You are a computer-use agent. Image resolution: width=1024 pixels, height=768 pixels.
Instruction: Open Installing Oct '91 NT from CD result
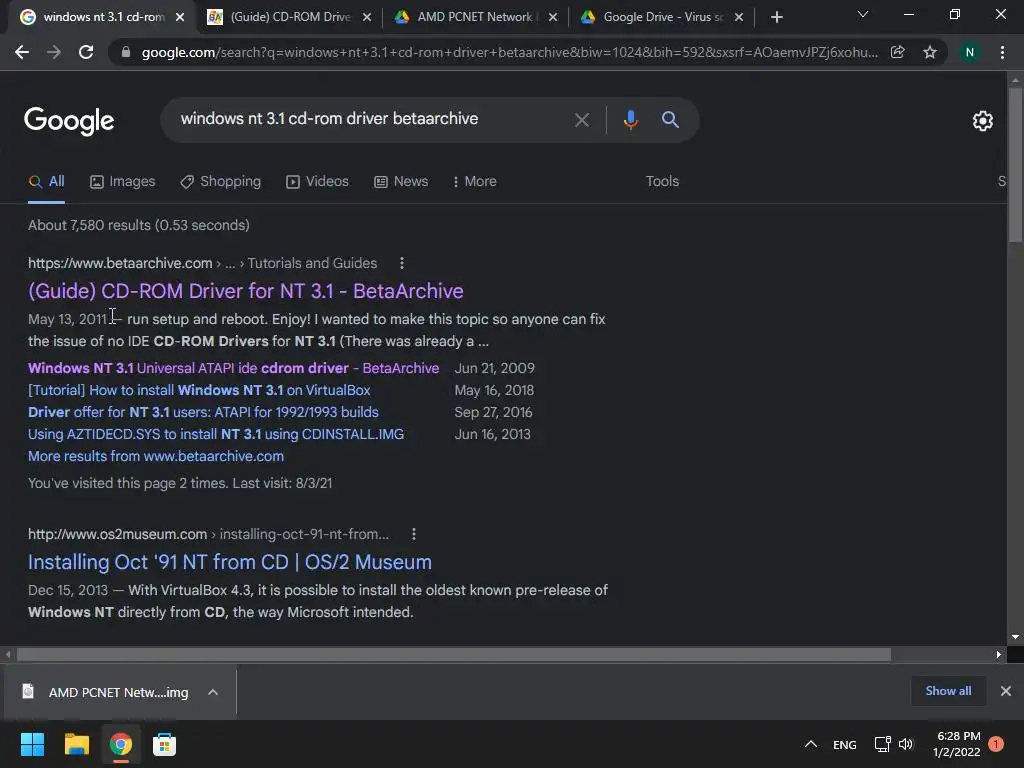[x=230, y=562]
